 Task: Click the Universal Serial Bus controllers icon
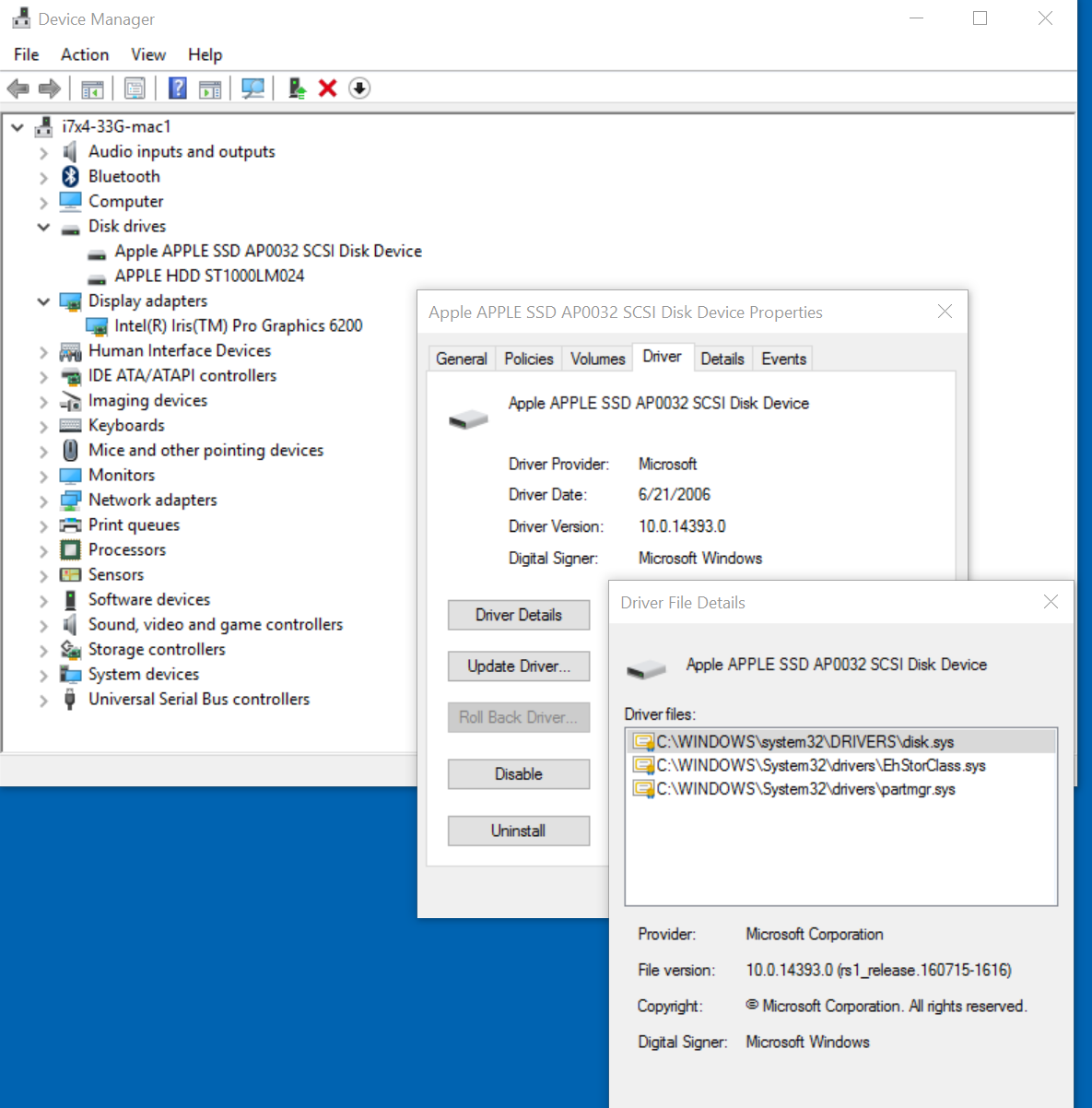(70, 699)
